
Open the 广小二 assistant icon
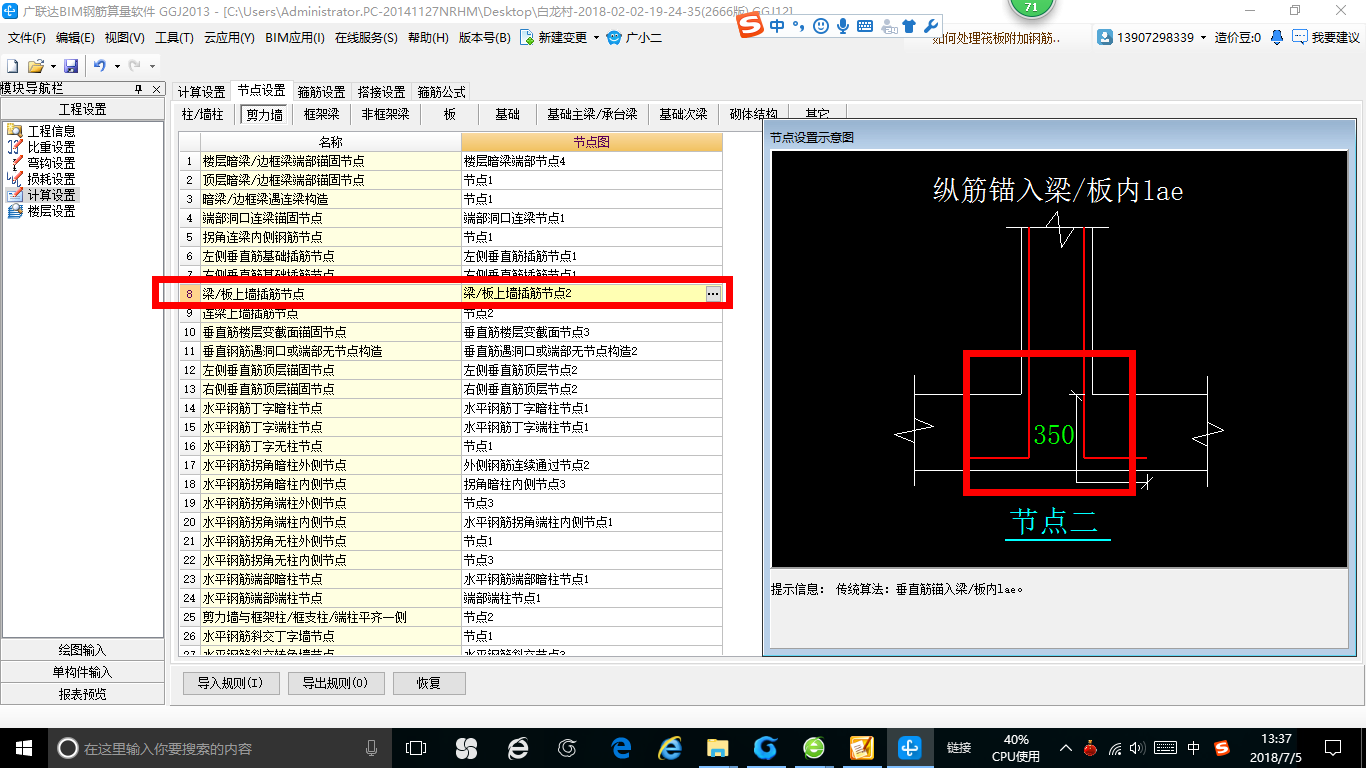click(614, 38)
